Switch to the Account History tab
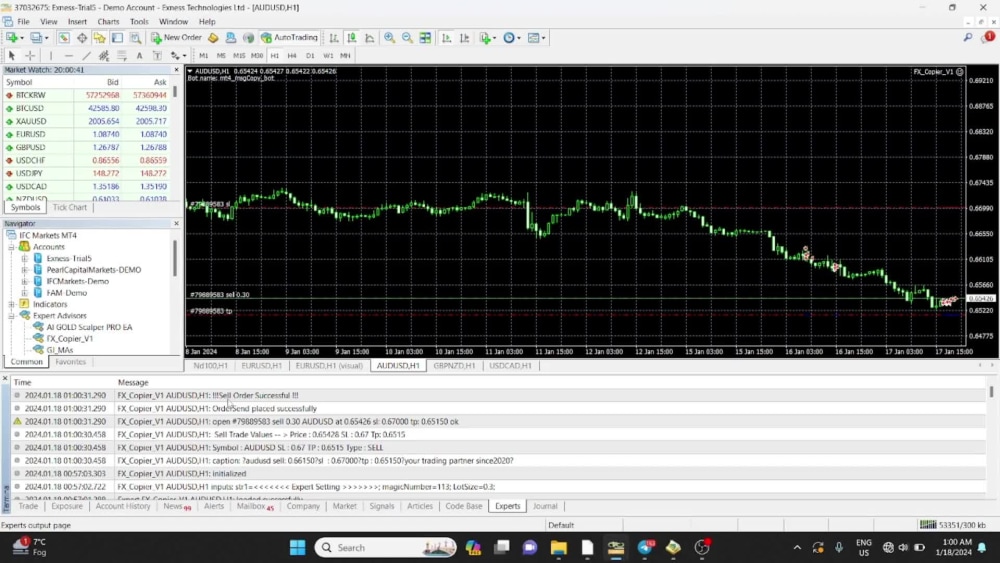The width and height of the screenshot is (1000, 563). tap(122, 506)
